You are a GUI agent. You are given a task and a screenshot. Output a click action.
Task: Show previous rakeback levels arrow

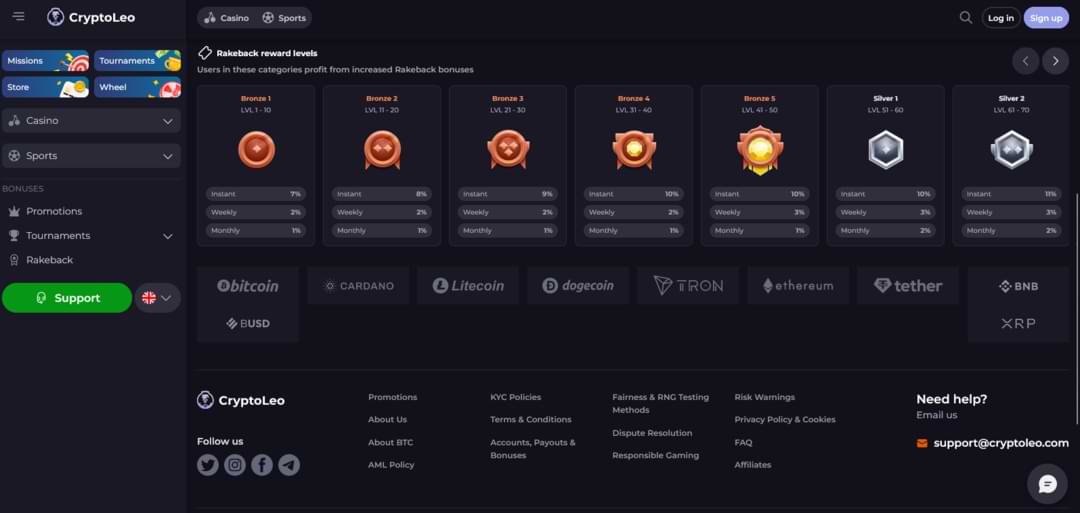(1026, 61)
